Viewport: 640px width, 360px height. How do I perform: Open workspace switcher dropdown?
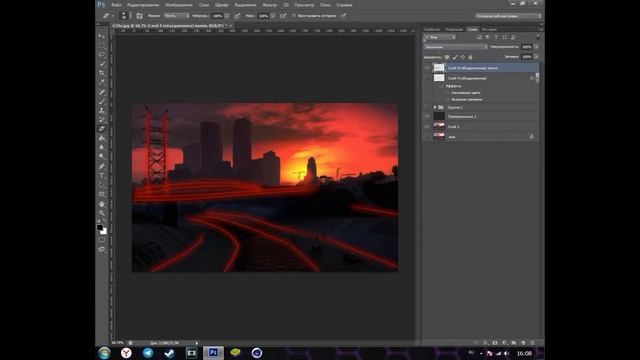tap(509, 16)
